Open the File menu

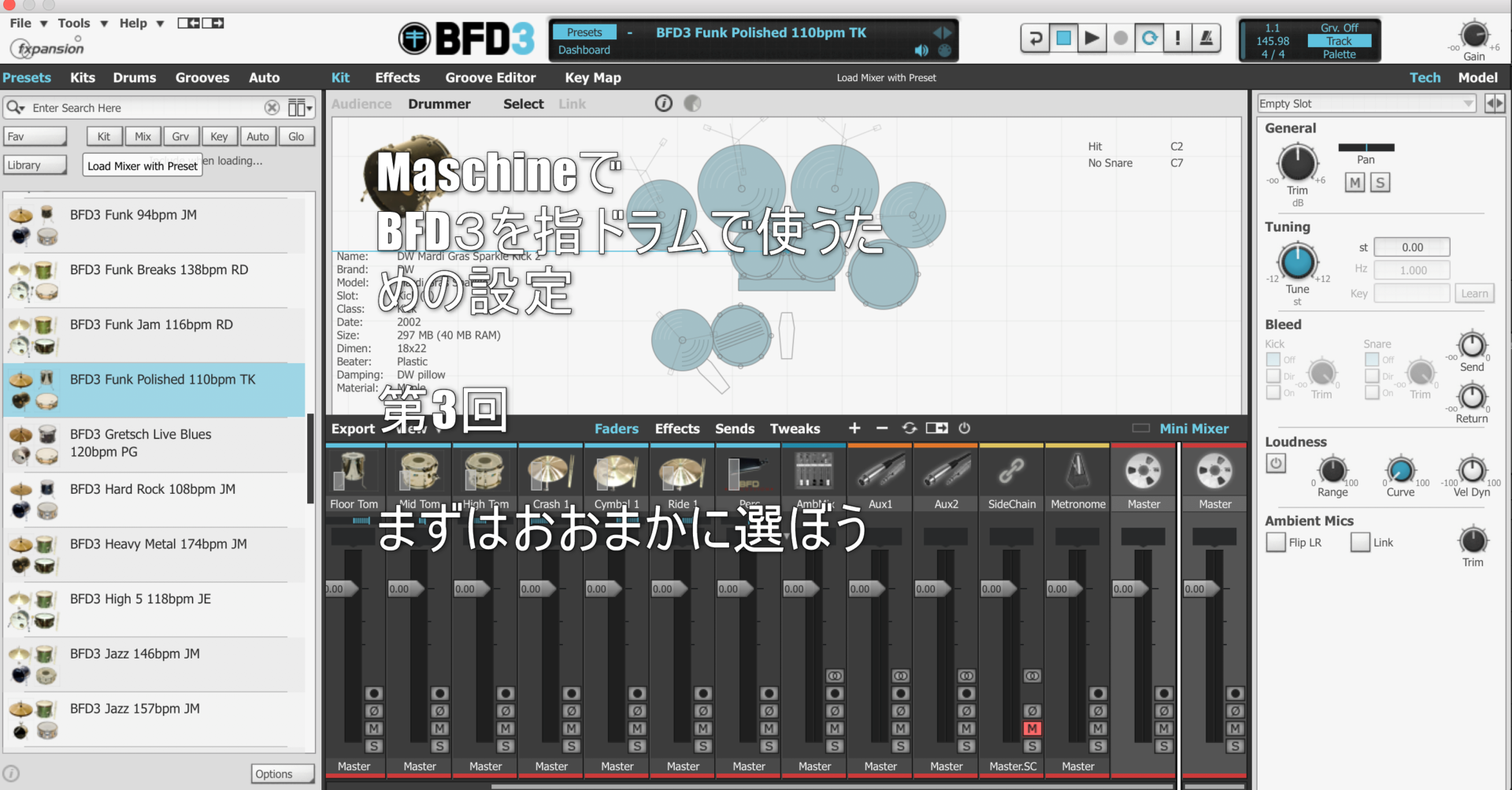click(21, 23)
